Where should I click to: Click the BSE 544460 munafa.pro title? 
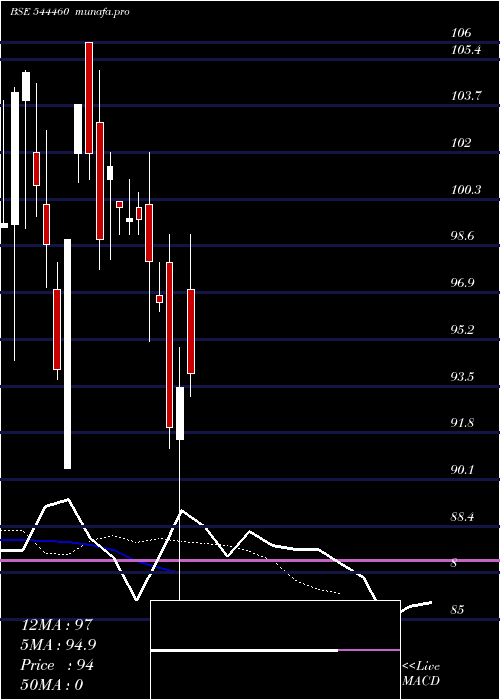click(x=70, y=12)
